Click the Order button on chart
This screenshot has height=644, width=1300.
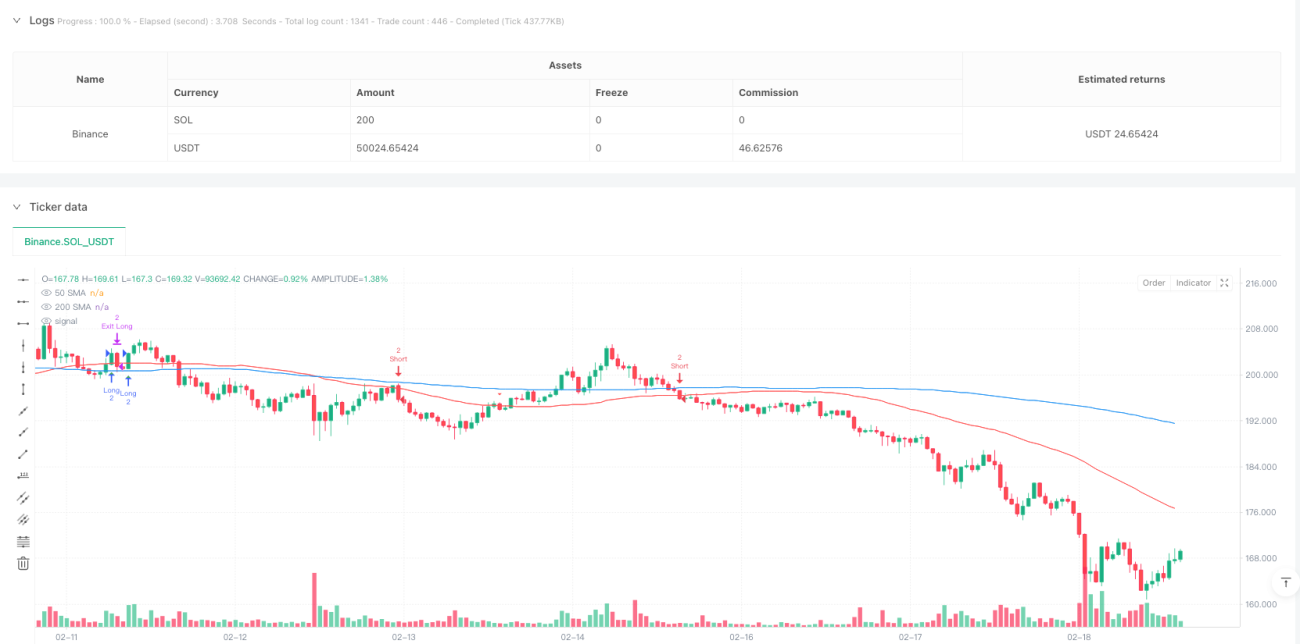[x=1154, y=283]
